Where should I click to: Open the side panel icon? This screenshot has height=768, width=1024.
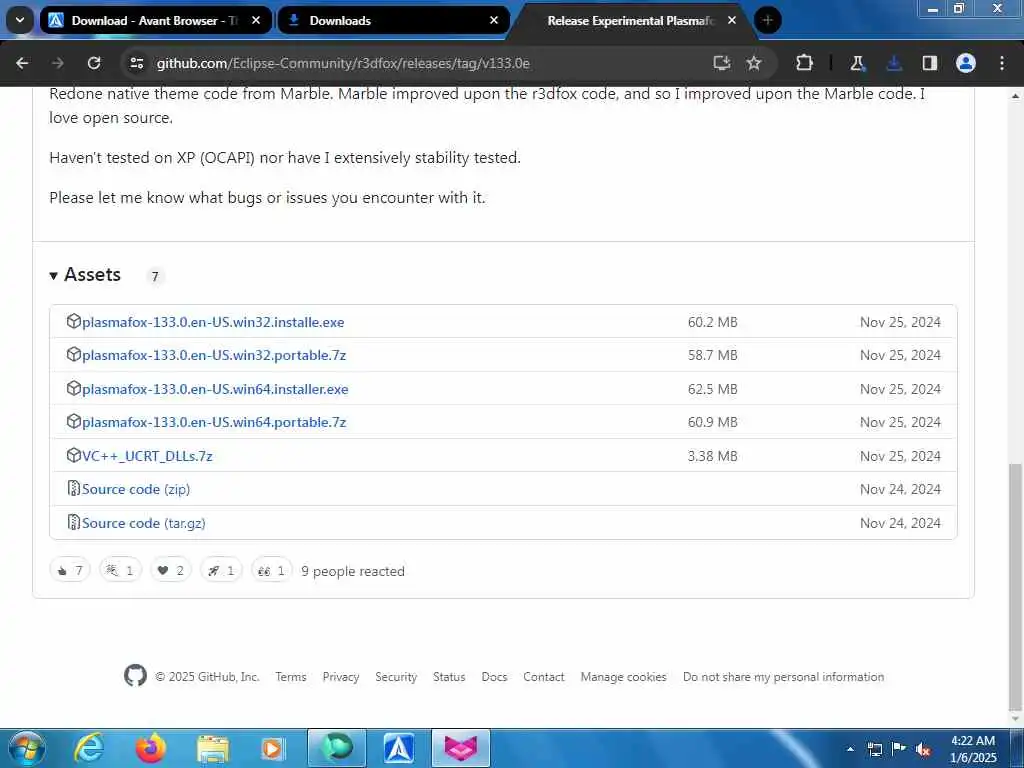click(930, 63)
